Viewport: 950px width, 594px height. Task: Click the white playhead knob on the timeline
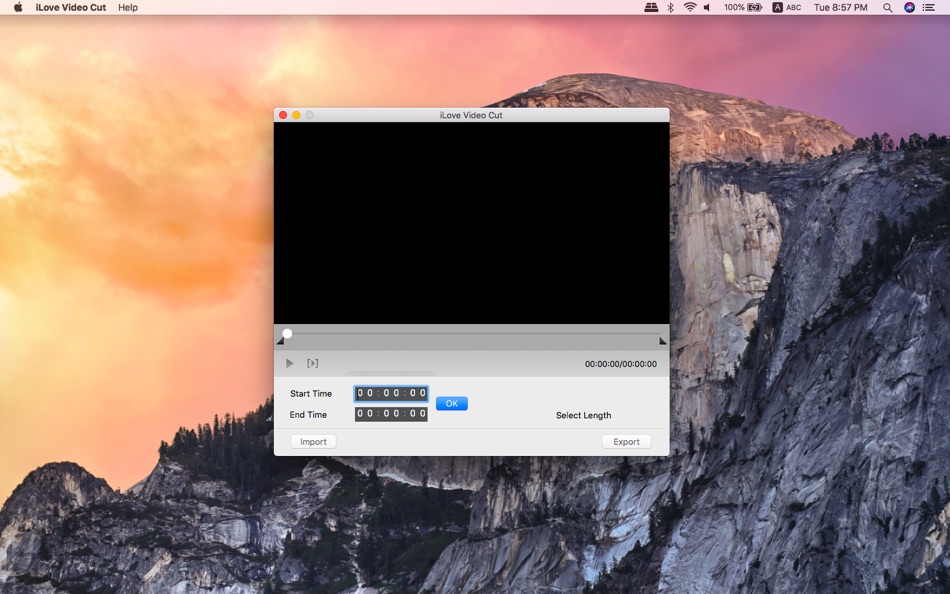click(x=287, y=333)
